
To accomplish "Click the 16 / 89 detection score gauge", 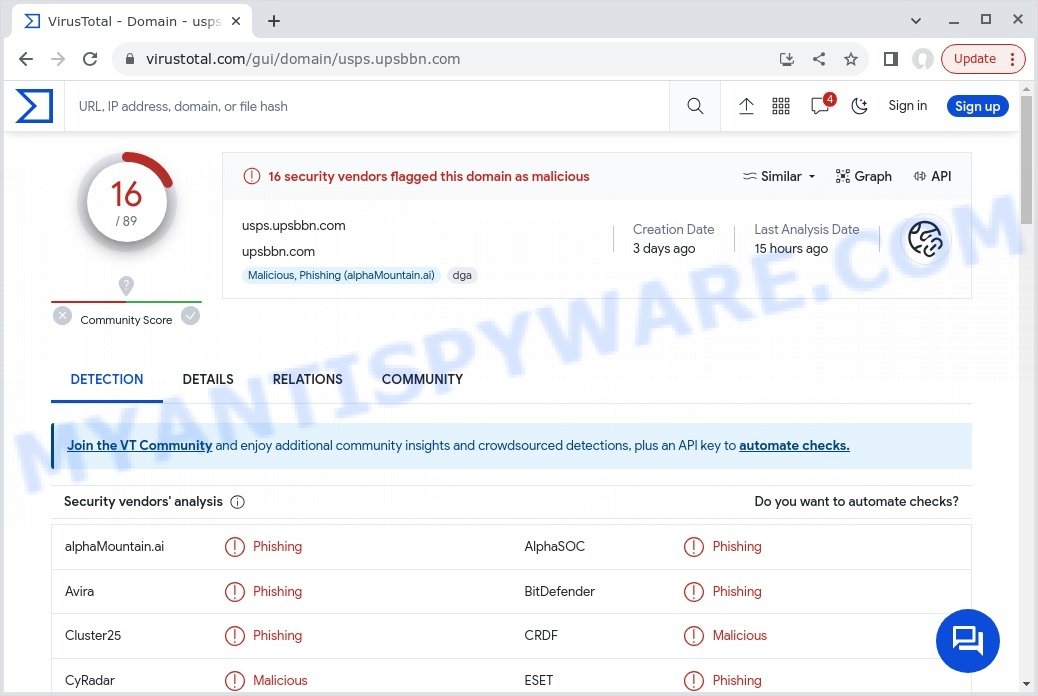I will point(126,203).
